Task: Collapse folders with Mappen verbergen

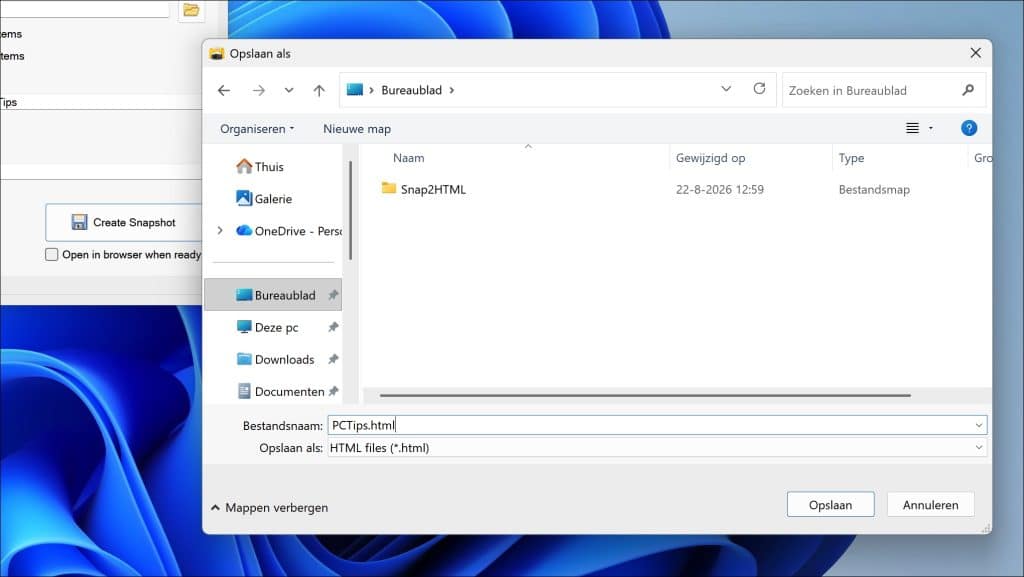Action: [x=269, y=507]
